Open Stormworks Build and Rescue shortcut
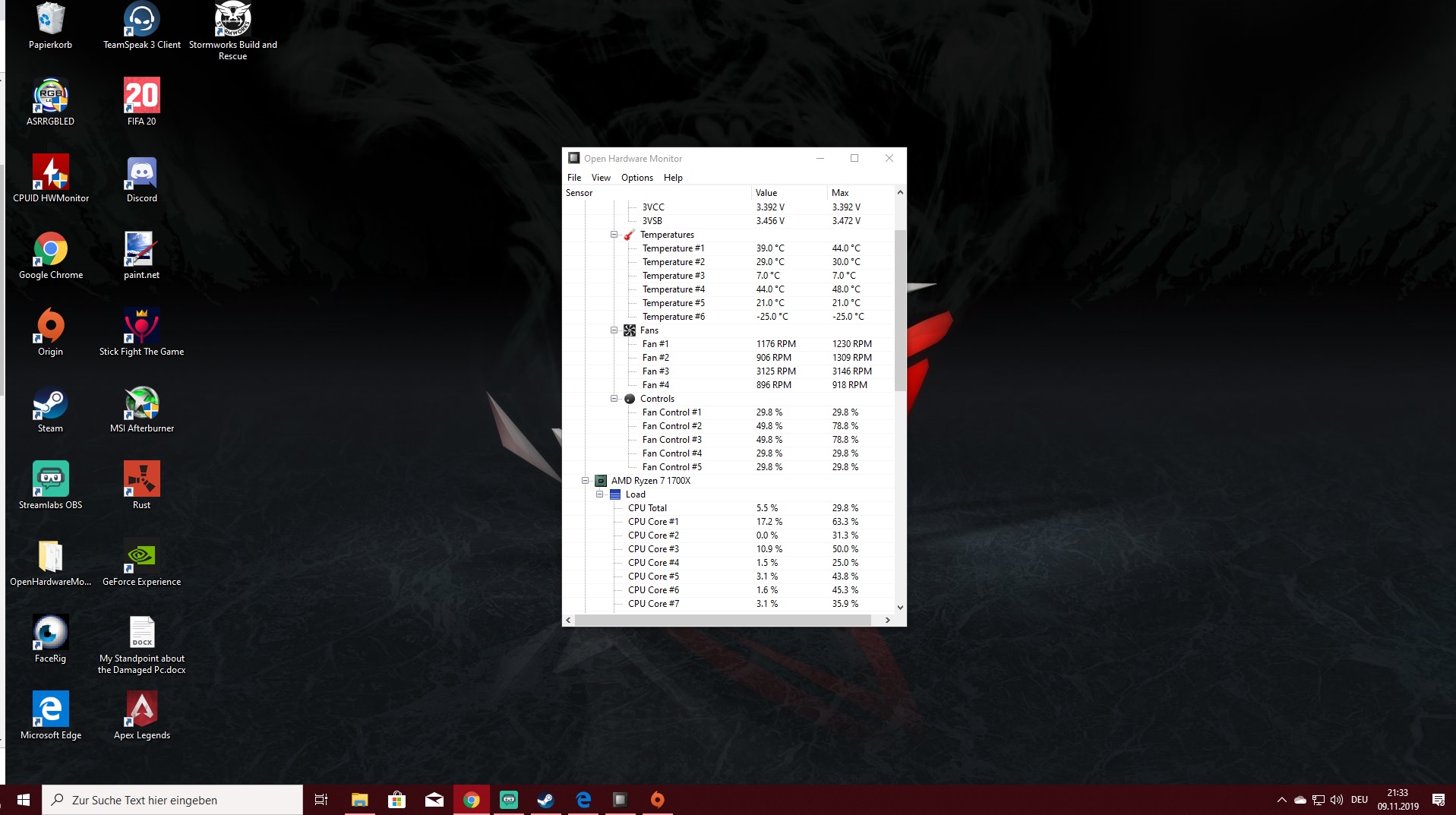This screenshot has width=1456, height=815. click(x=232, y=31)
